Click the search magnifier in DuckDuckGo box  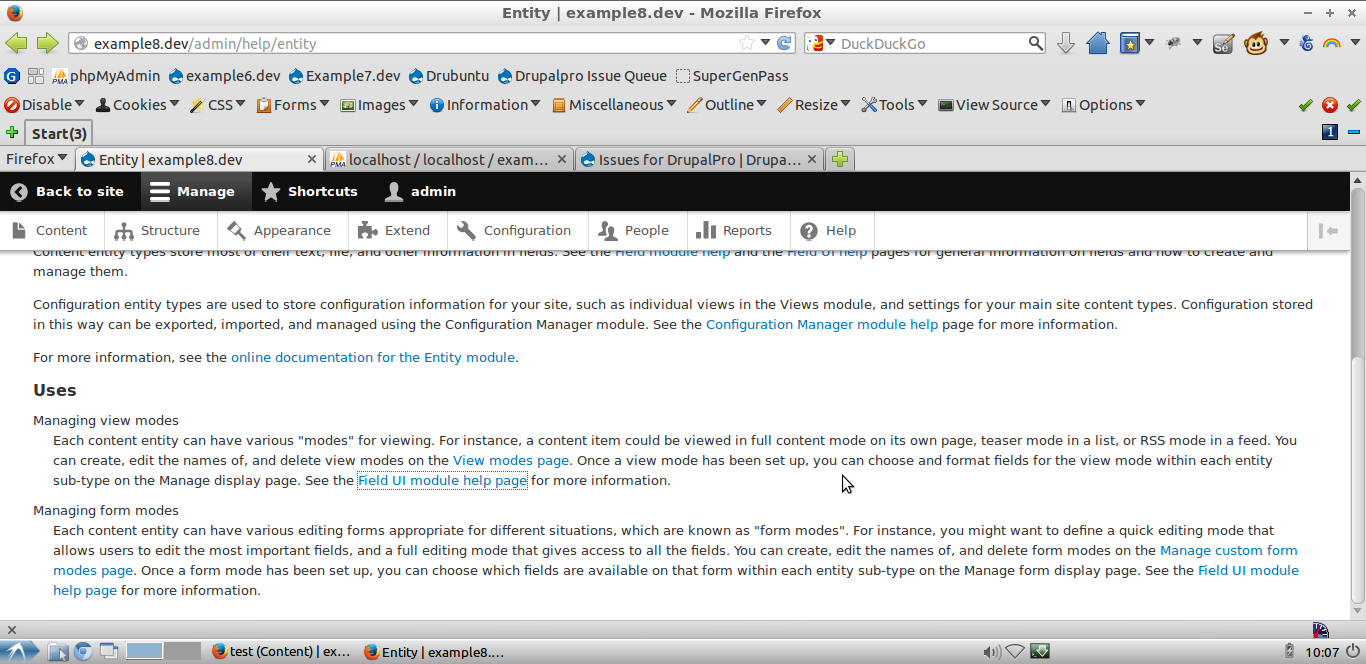click(1036, 43)
